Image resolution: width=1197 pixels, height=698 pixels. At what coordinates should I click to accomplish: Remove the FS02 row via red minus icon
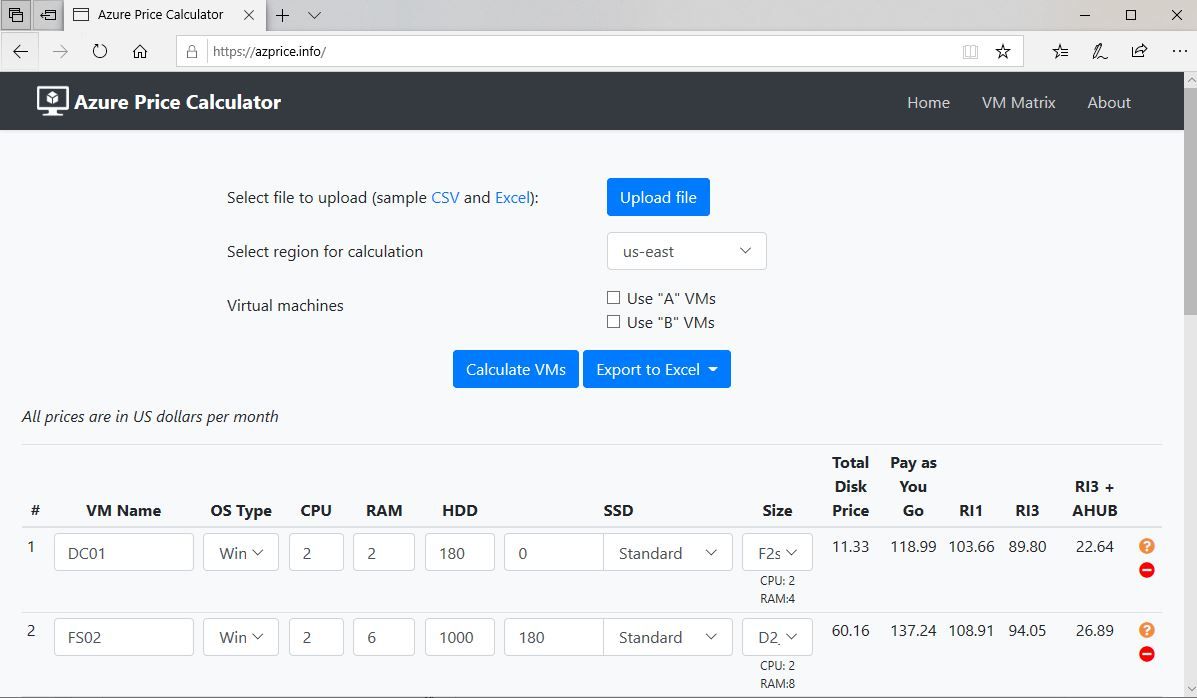click(1146, 654)
